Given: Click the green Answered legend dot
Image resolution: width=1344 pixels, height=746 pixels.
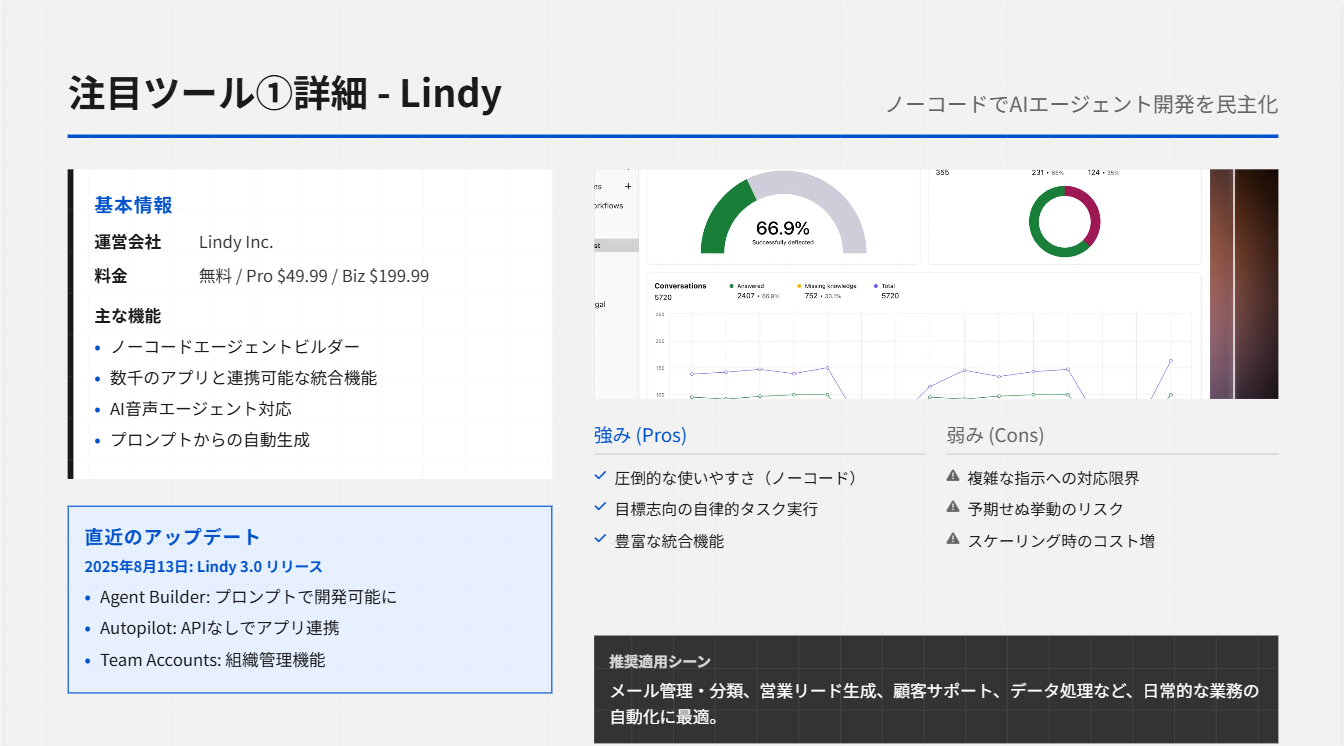Looking at the screenshot, I should [732, 286].
